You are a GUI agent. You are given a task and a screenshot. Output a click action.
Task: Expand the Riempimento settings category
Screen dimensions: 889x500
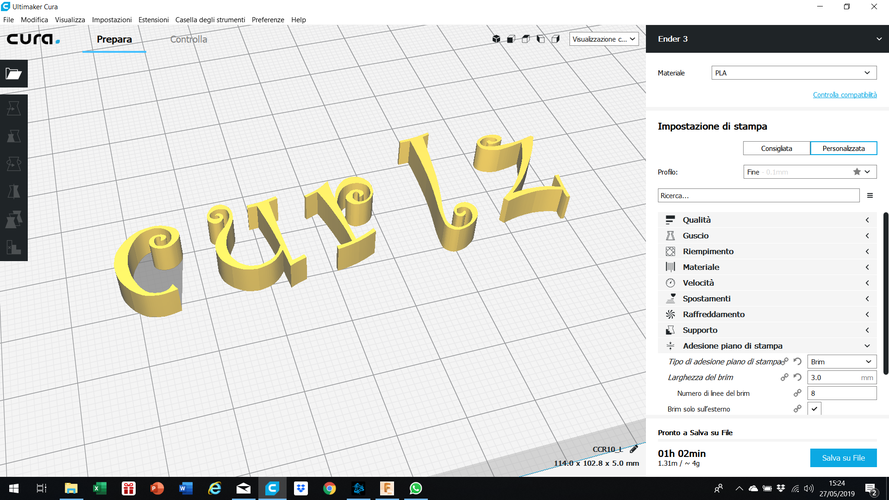(x=767, y=251)
